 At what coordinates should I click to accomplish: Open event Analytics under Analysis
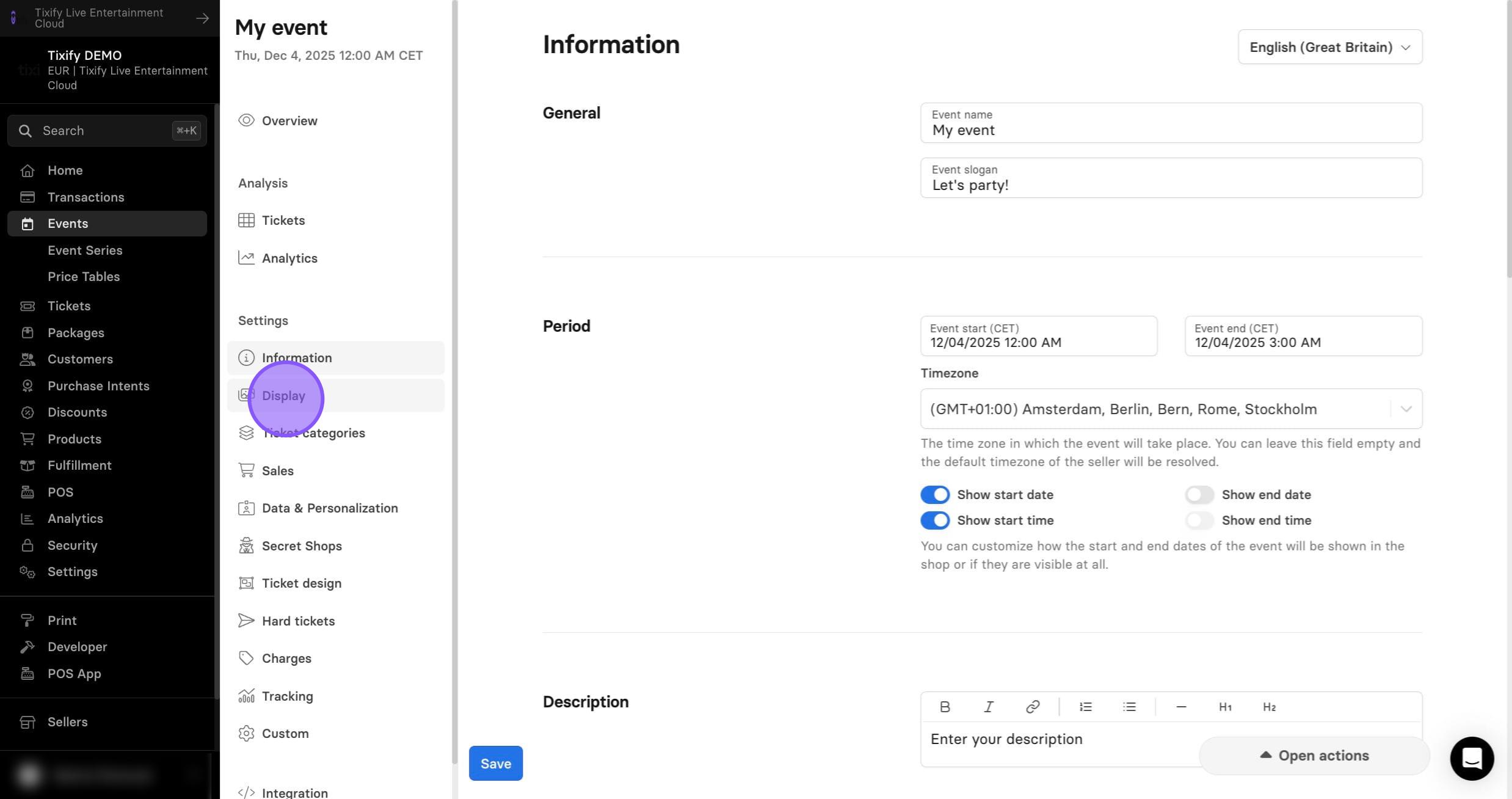(335, 258)
